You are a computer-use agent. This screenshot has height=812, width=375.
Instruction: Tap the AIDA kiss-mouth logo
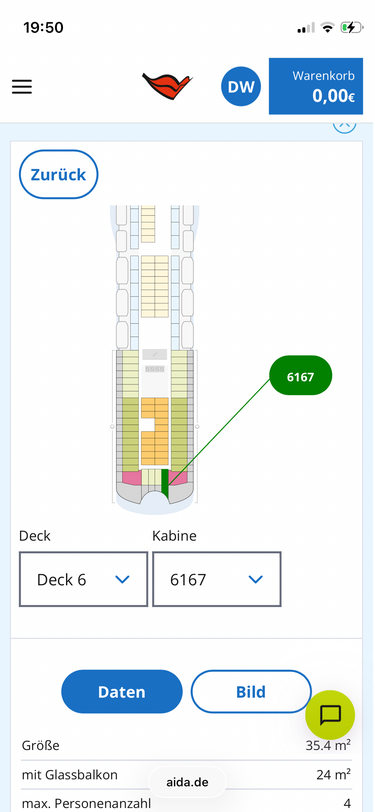click(167, 85)
